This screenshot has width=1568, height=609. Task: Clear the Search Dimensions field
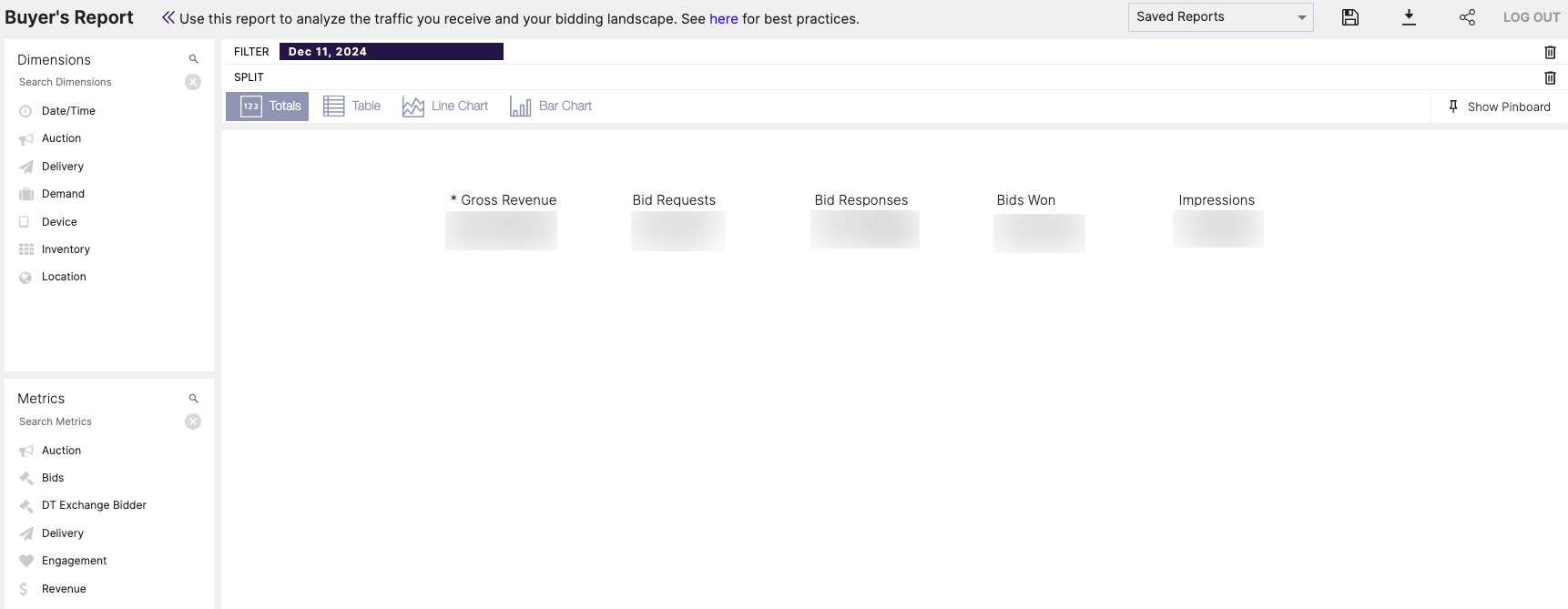[x=193, y=82]
